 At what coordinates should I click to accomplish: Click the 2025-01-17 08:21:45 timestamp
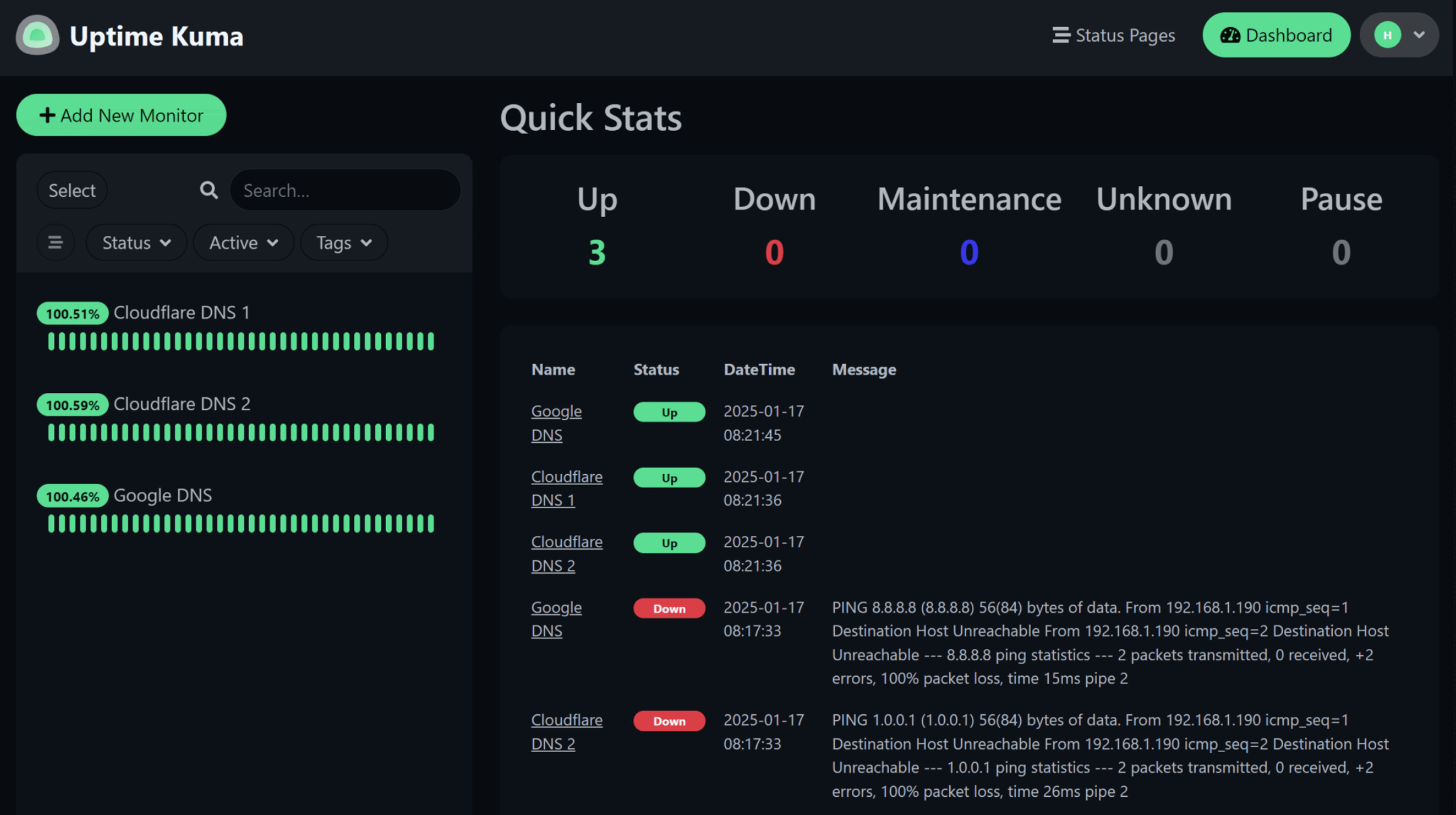[x=763, y=423]
